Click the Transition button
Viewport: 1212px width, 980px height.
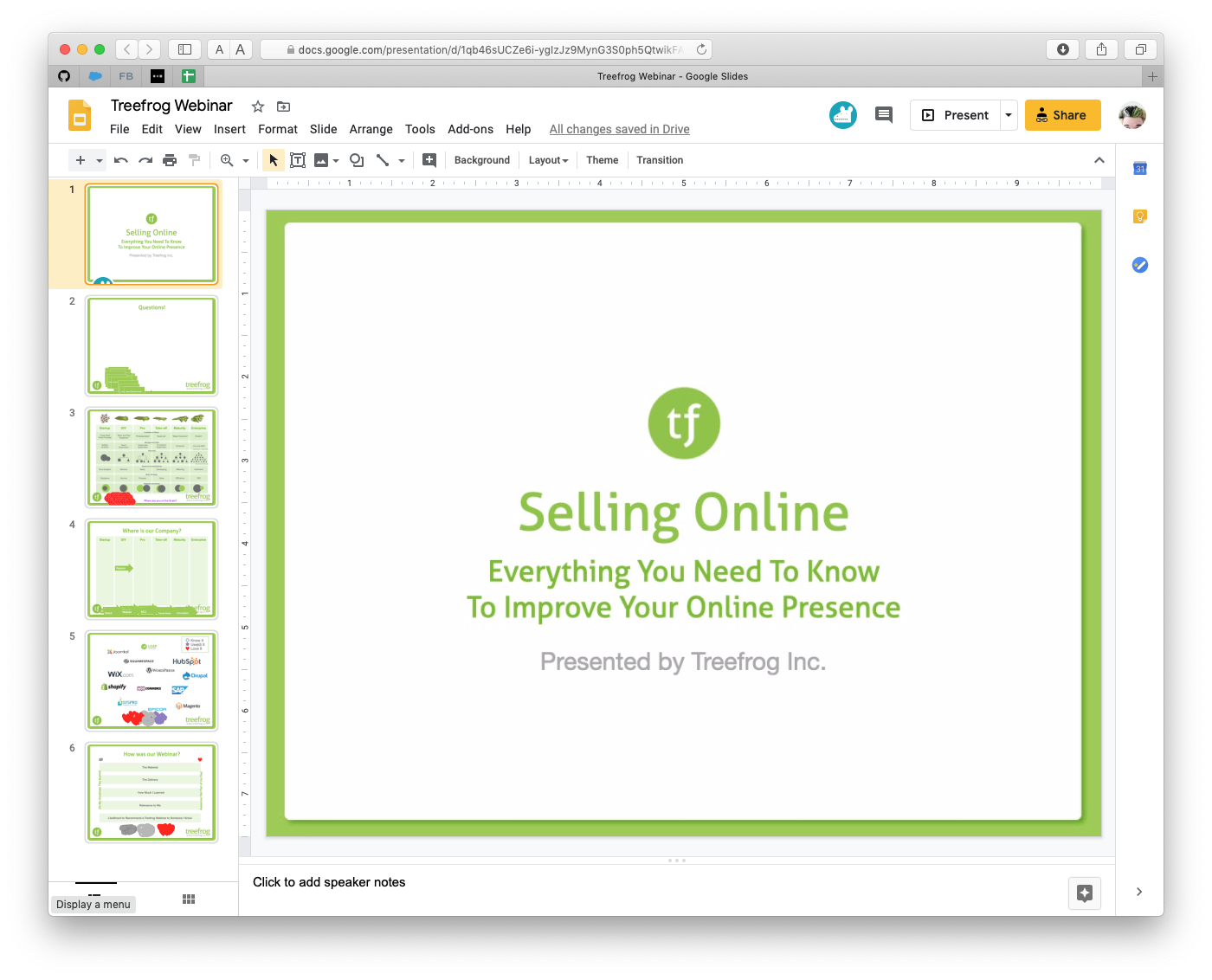(660, 160)
